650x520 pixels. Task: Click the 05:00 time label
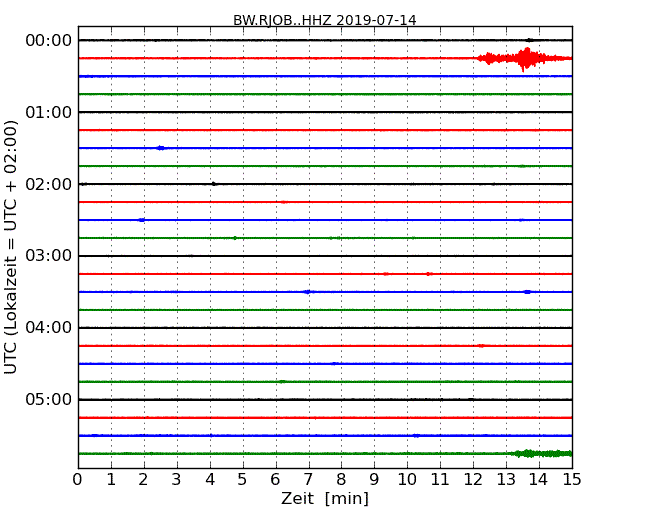click(49, 399)
